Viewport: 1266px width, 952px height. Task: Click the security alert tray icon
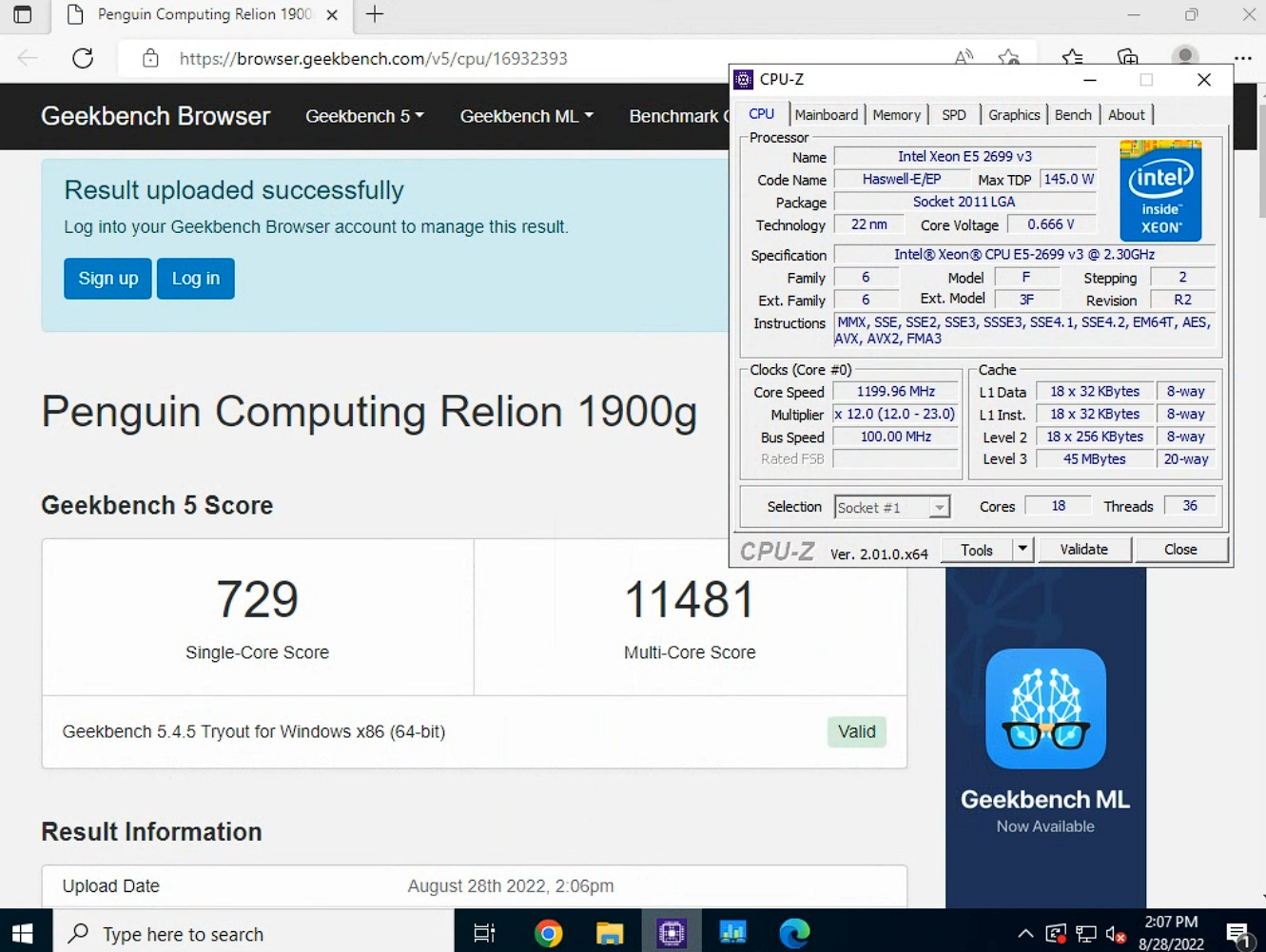point(1056,934)
